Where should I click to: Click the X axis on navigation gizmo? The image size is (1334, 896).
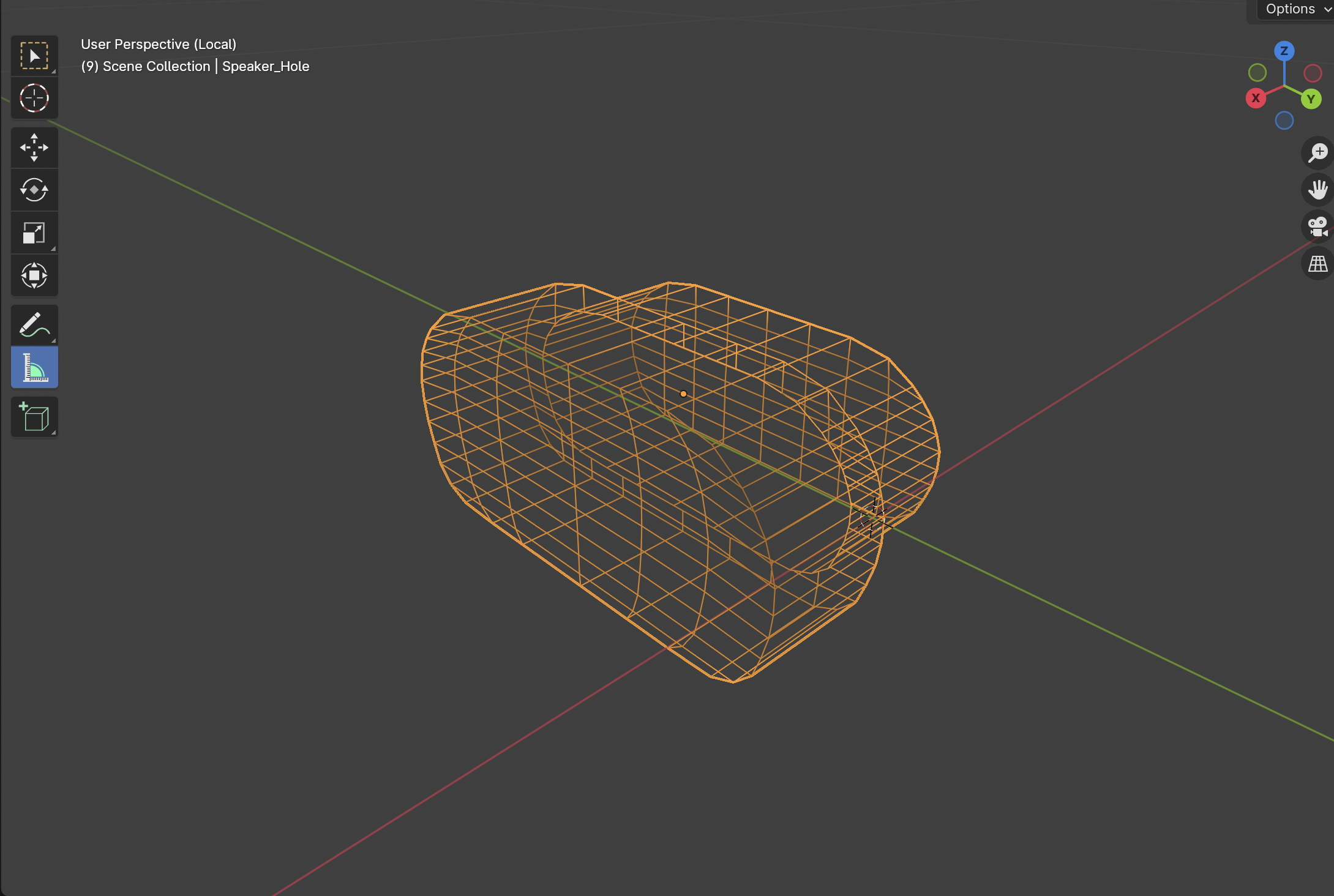coord(1256,98)
